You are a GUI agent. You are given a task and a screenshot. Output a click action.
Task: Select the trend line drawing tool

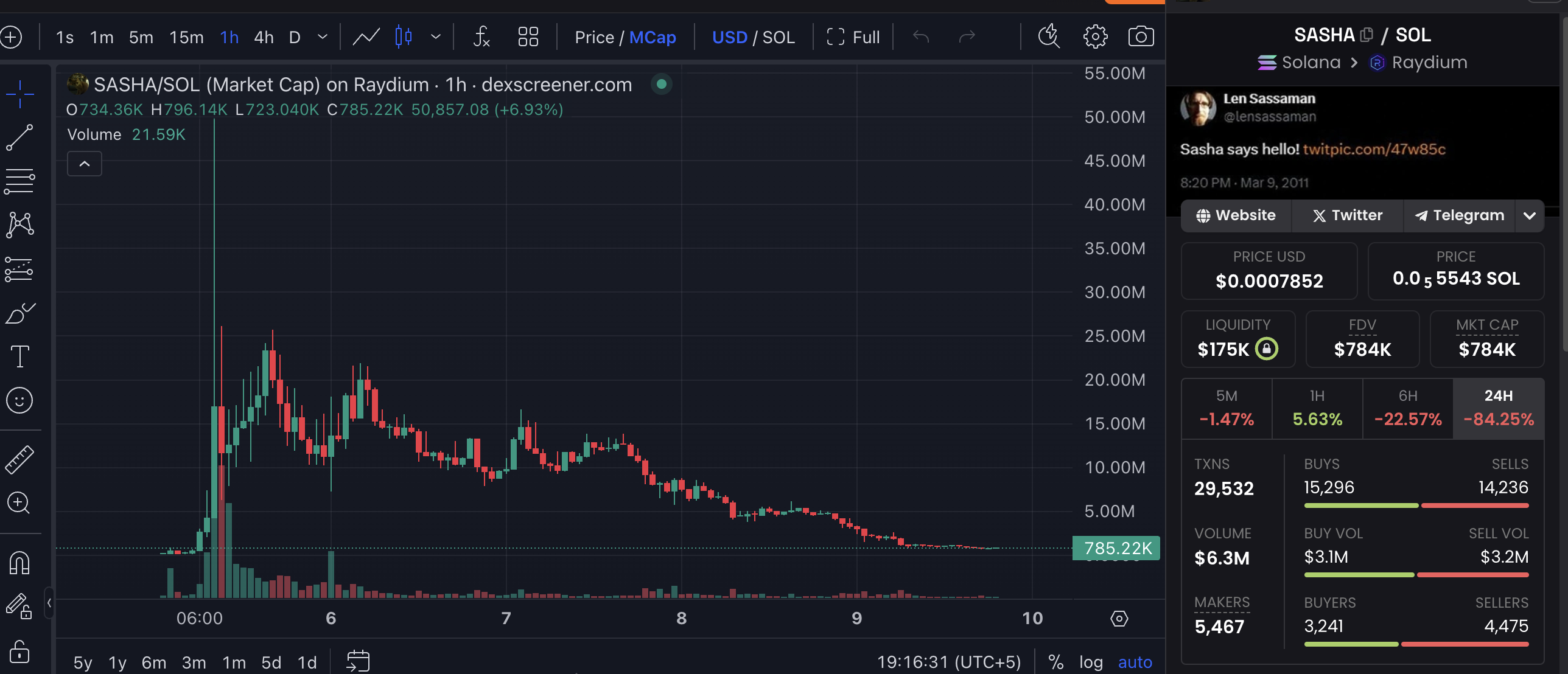pos(19,137)
